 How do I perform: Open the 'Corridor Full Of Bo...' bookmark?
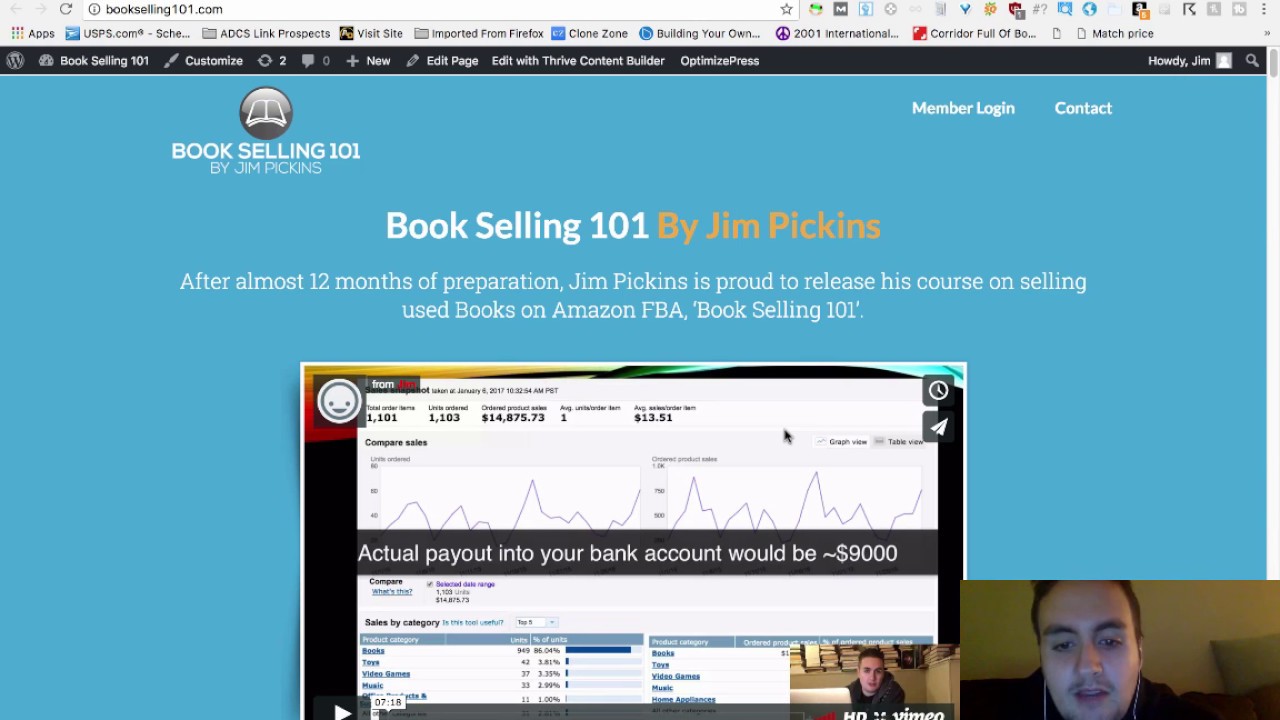coord(974,33)
